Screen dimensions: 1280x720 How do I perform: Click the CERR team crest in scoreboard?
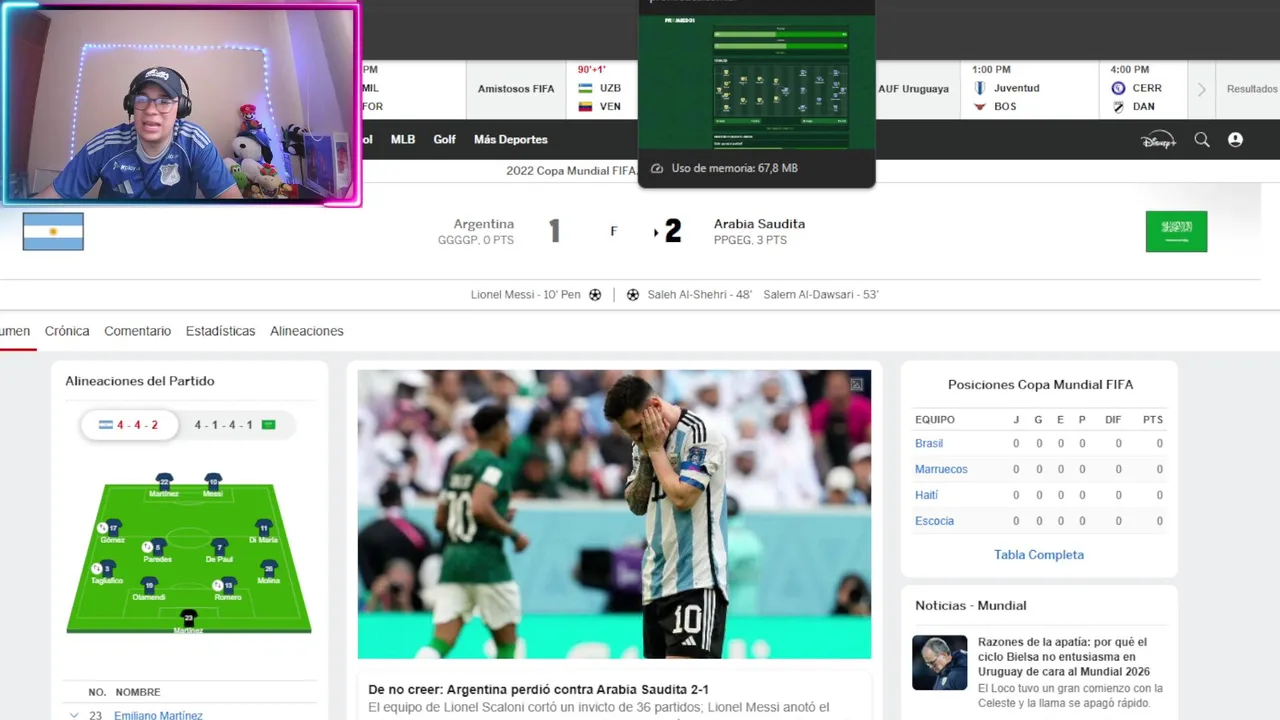1118,88
